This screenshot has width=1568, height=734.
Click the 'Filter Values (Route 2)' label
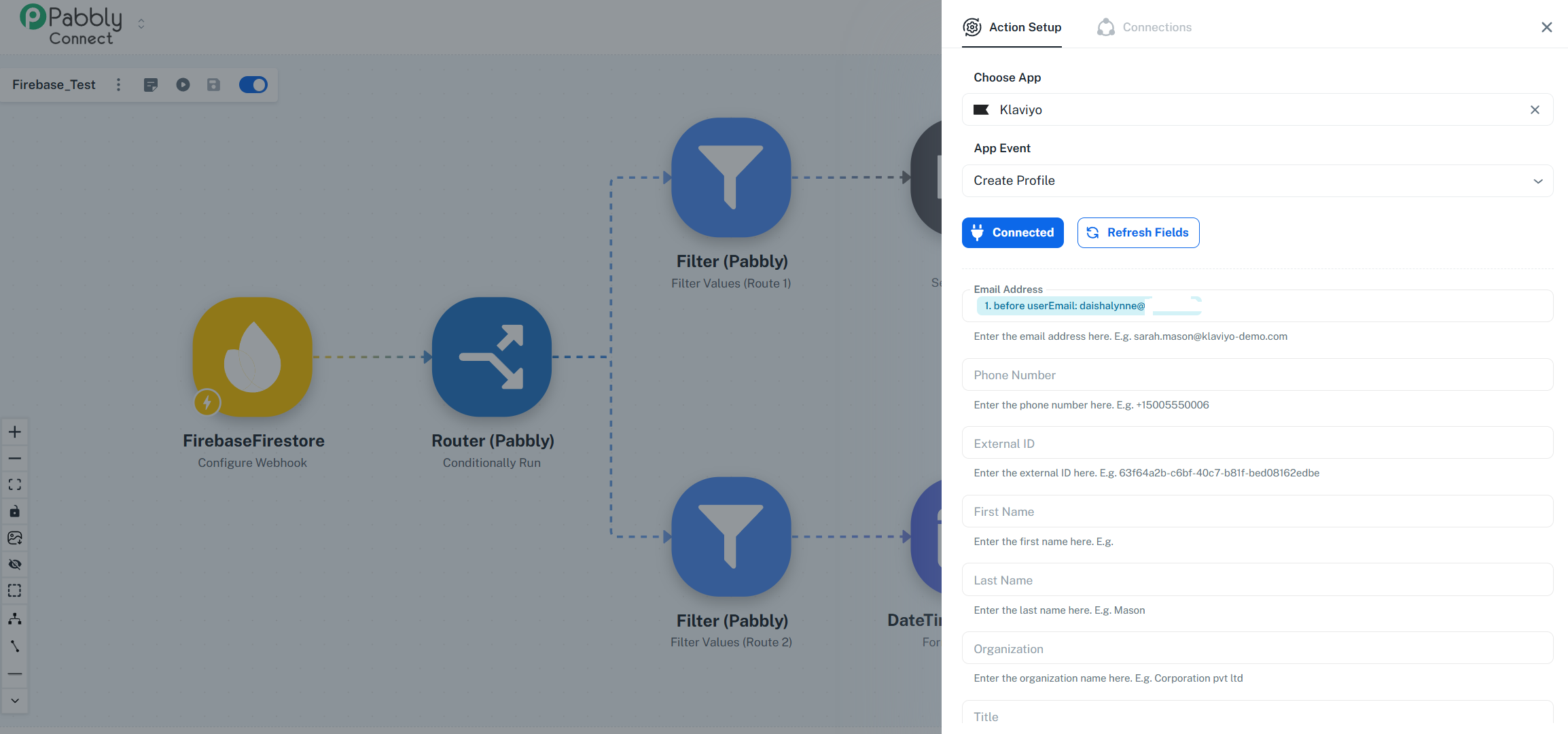(731, 642)
